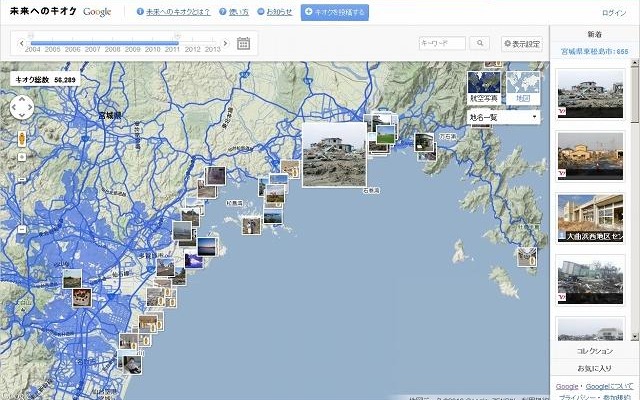Click the sidebar scrollbar thumb
640x400 pixels.
pos(635,94)
